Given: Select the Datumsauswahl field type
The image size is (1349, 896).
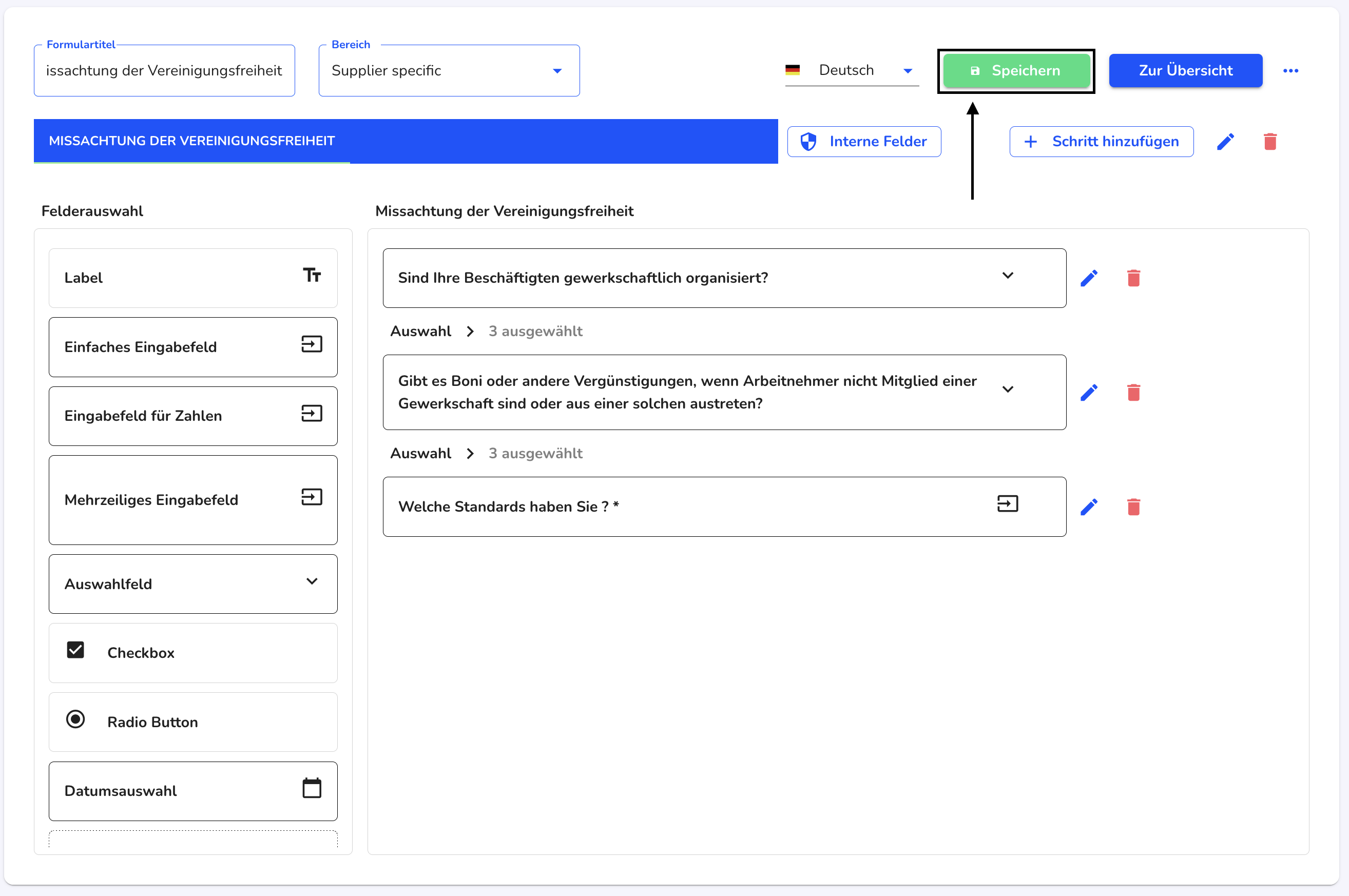Looking at the screenshot, I should click(193, 791).
